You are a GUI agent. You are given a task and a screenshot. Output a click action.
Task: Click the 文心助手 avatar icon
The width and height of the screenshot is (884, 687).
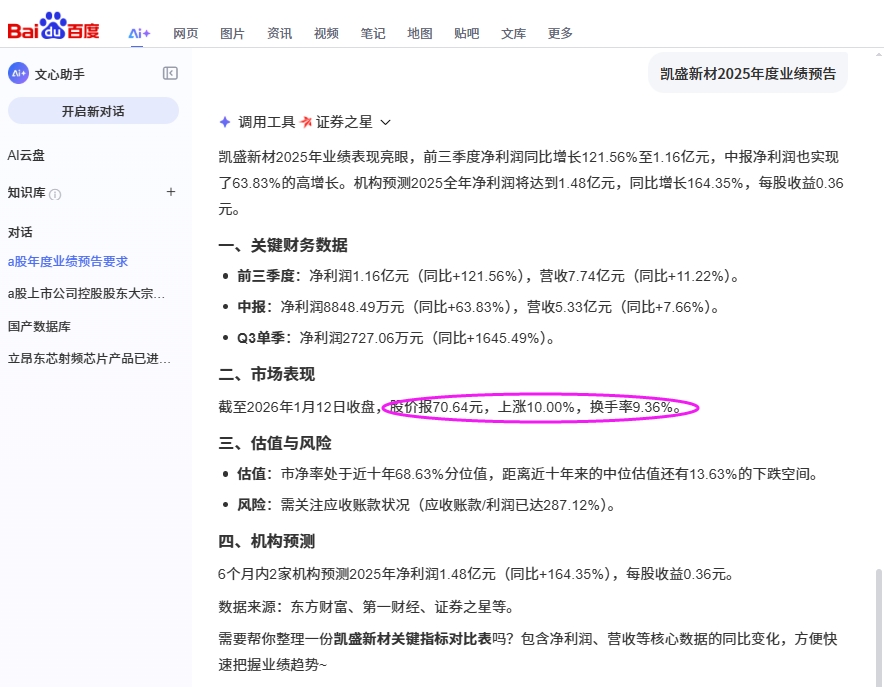18,73
